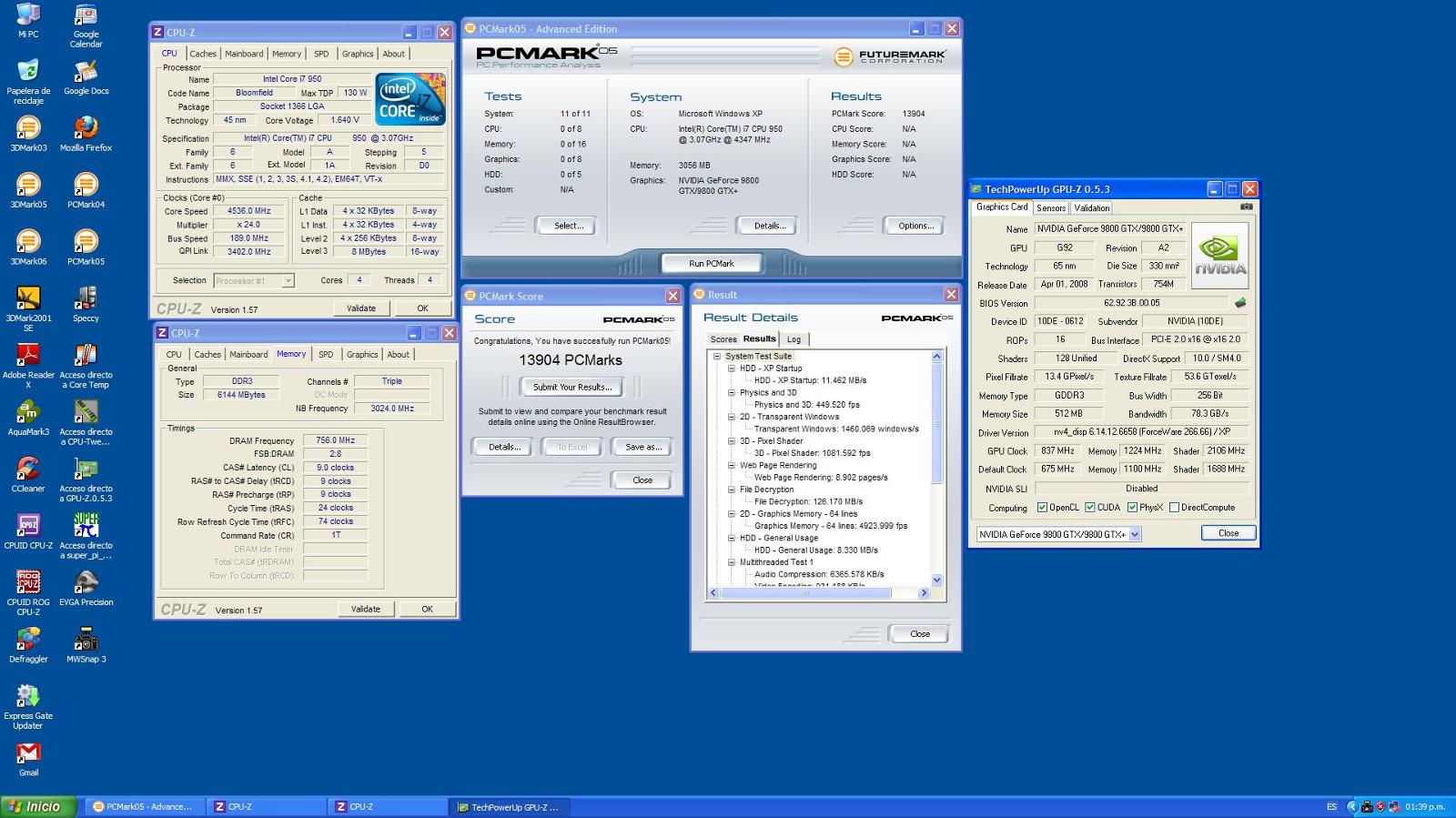1456x818 pixels.
Task: Open Adobe Reader X icon
Action: click(28, 367)
